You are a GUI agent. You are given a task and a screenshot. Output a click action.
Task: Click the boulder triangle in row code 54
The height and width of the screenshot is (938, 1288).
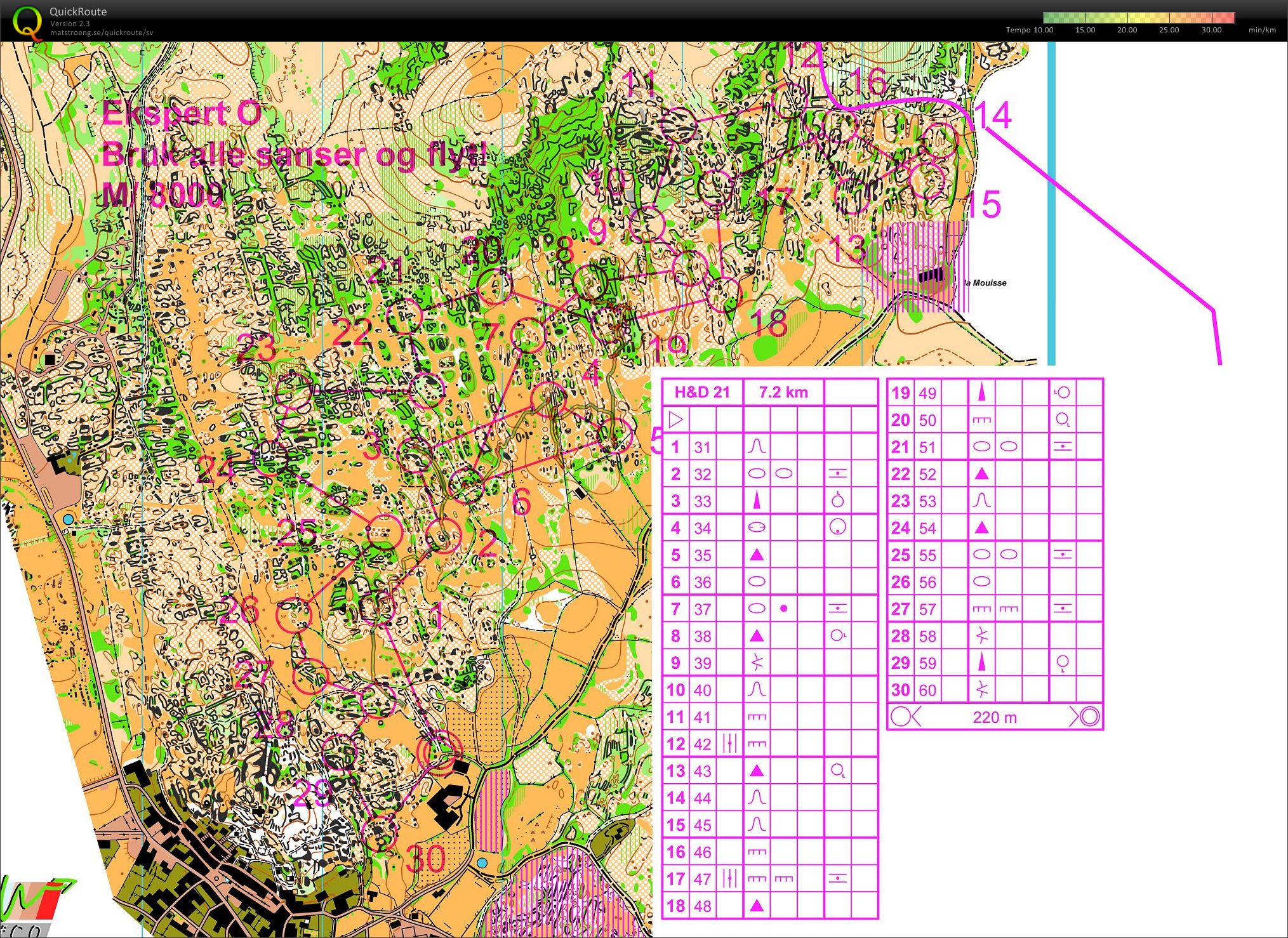tap(982, 527)
